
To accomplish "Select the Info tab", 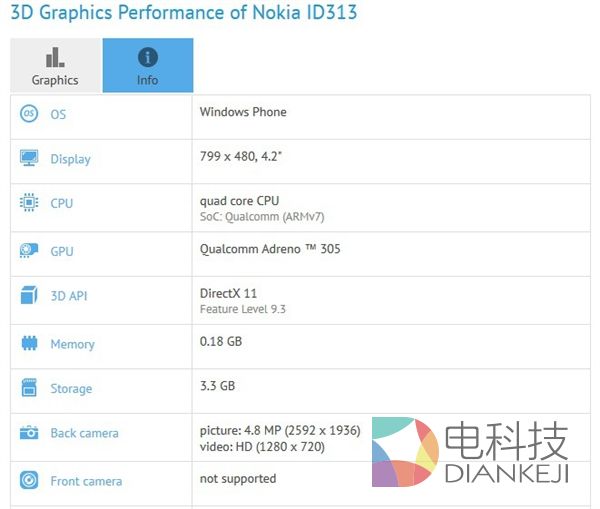I will (x=148, y=66).
